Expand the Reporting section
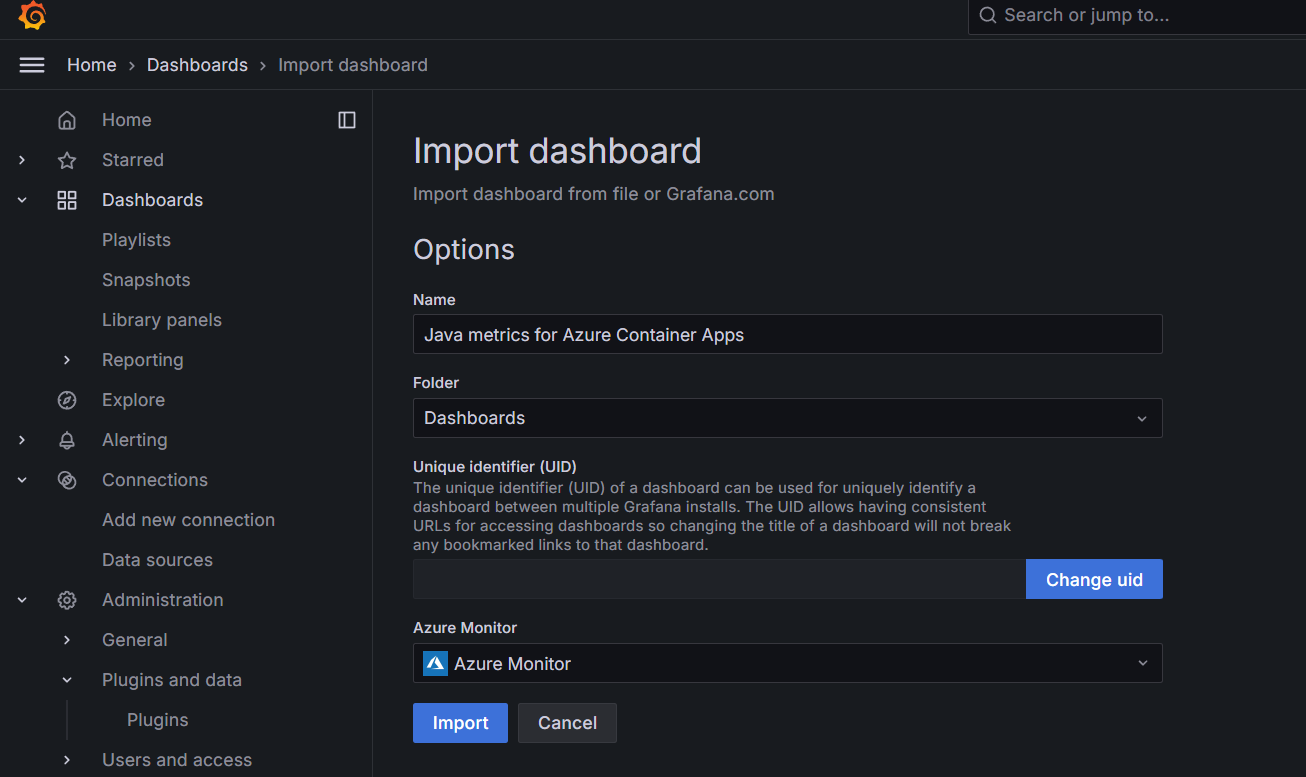Screen dimensions: 1306x777 point(67,359)
